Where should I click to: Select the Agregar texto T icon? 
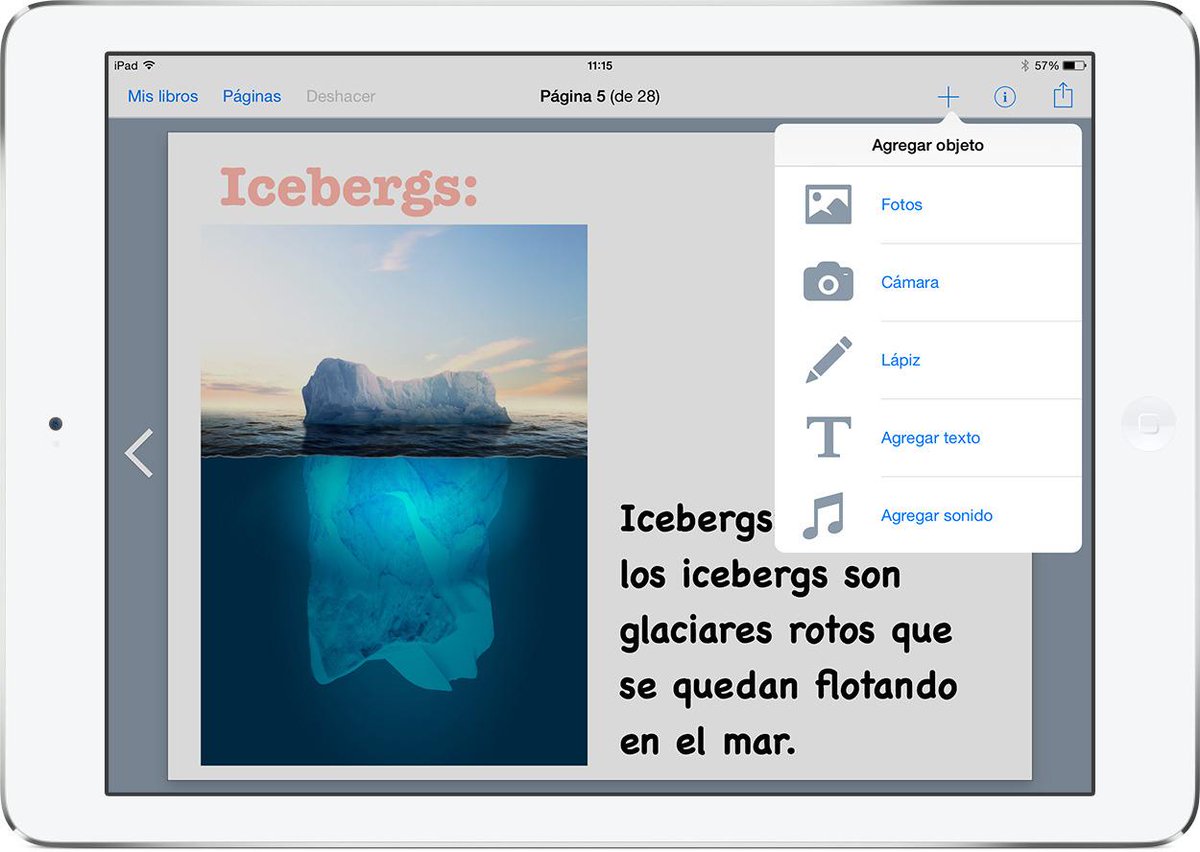pos(828,438)
